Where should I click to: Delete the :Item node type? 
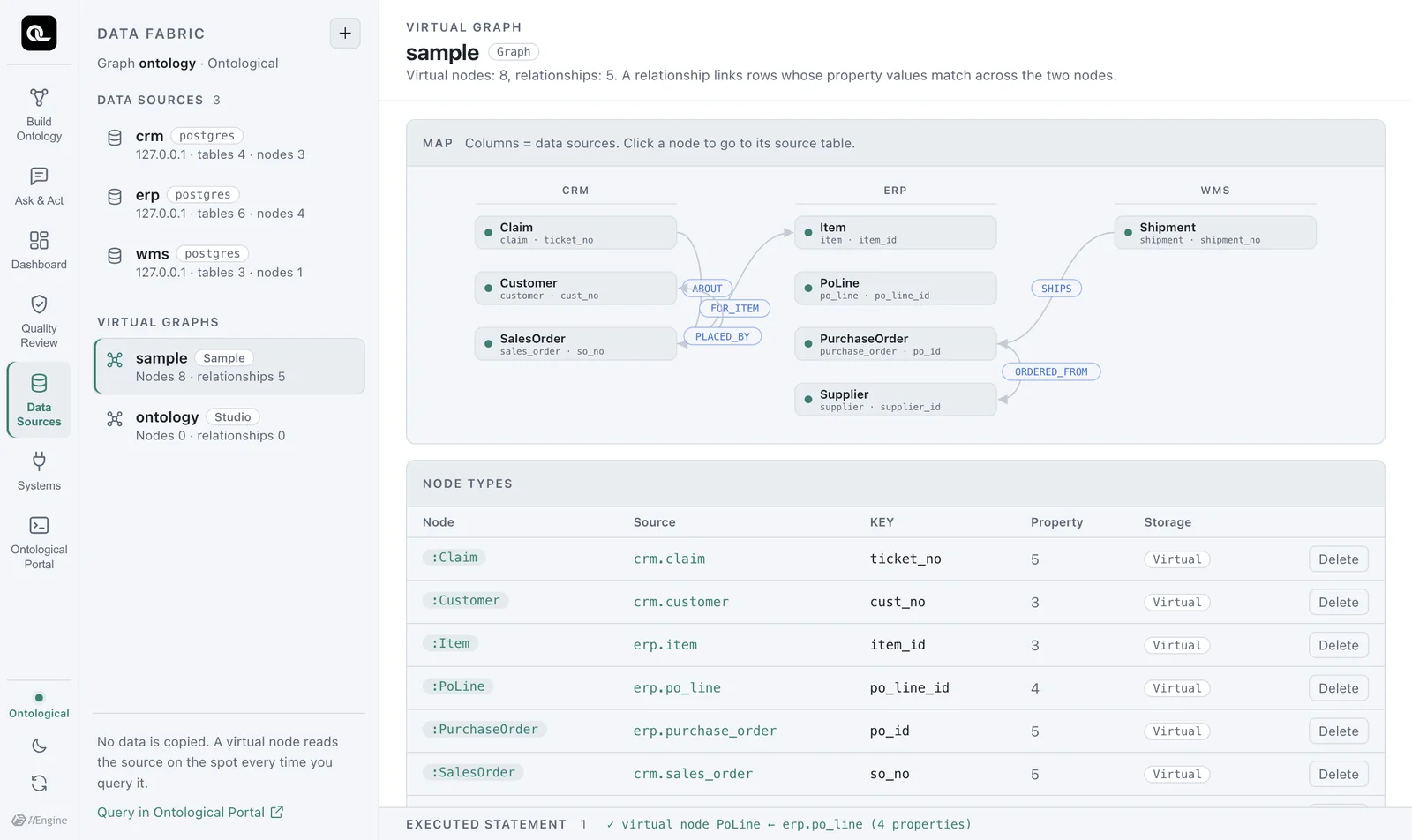[1338, 646]
